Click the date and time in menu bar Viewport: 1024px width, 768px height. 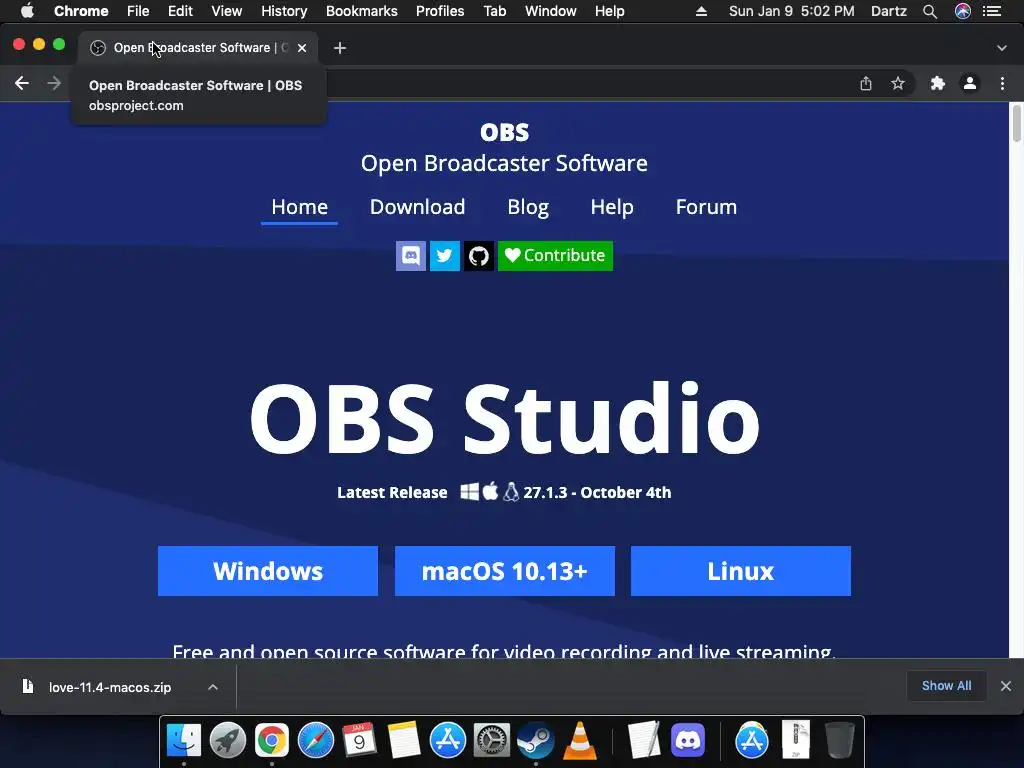point(792,11)
